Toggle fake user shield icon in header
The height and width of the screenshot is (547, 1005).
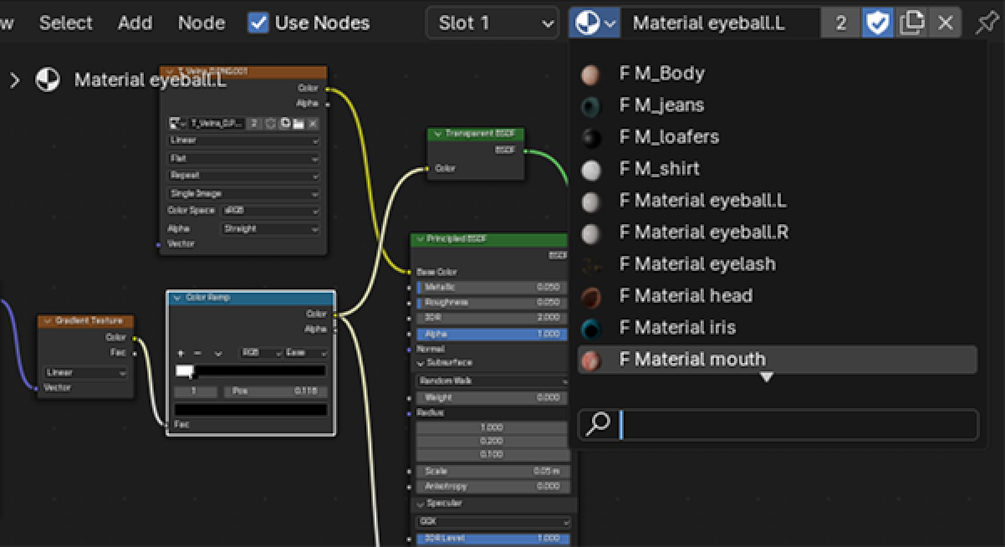[877, 24]
